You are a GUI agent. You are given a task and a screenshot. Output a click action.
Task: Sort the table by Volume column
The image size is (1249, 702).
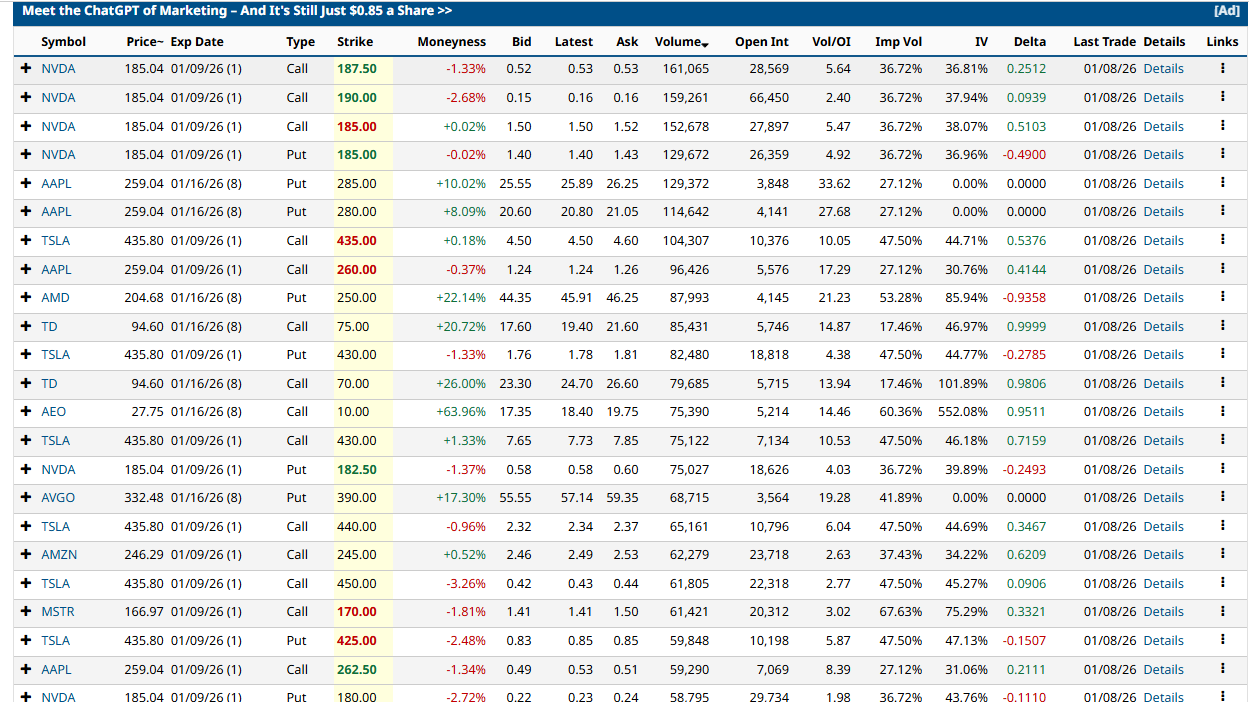coord(681,42)
